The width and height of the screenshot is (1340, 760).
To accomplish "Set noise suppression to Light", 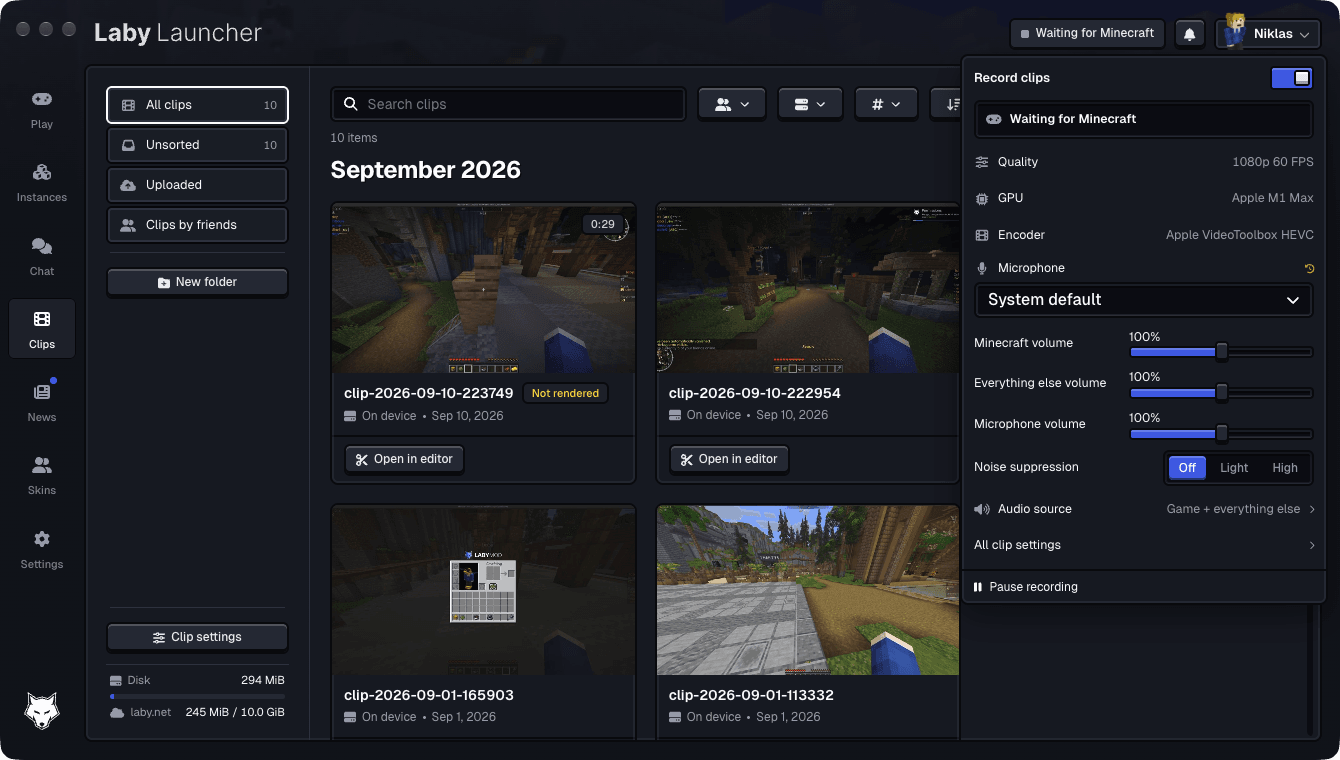I will click(1234, 468).
